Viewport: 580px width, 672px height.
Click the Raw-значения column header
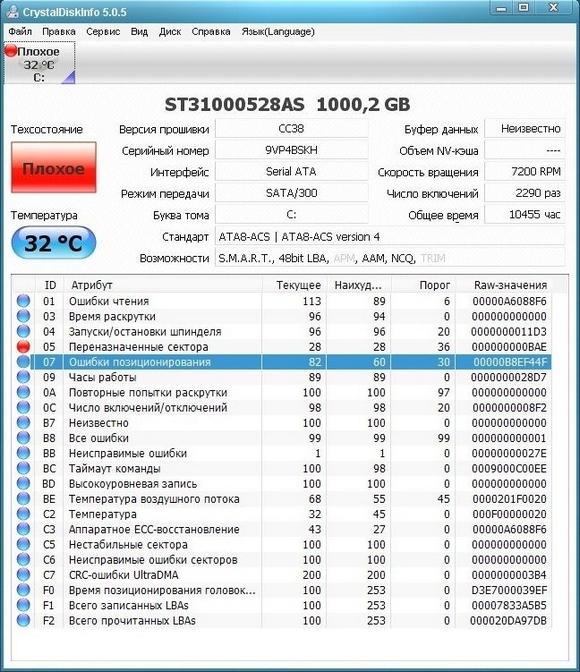pos(504,285)
